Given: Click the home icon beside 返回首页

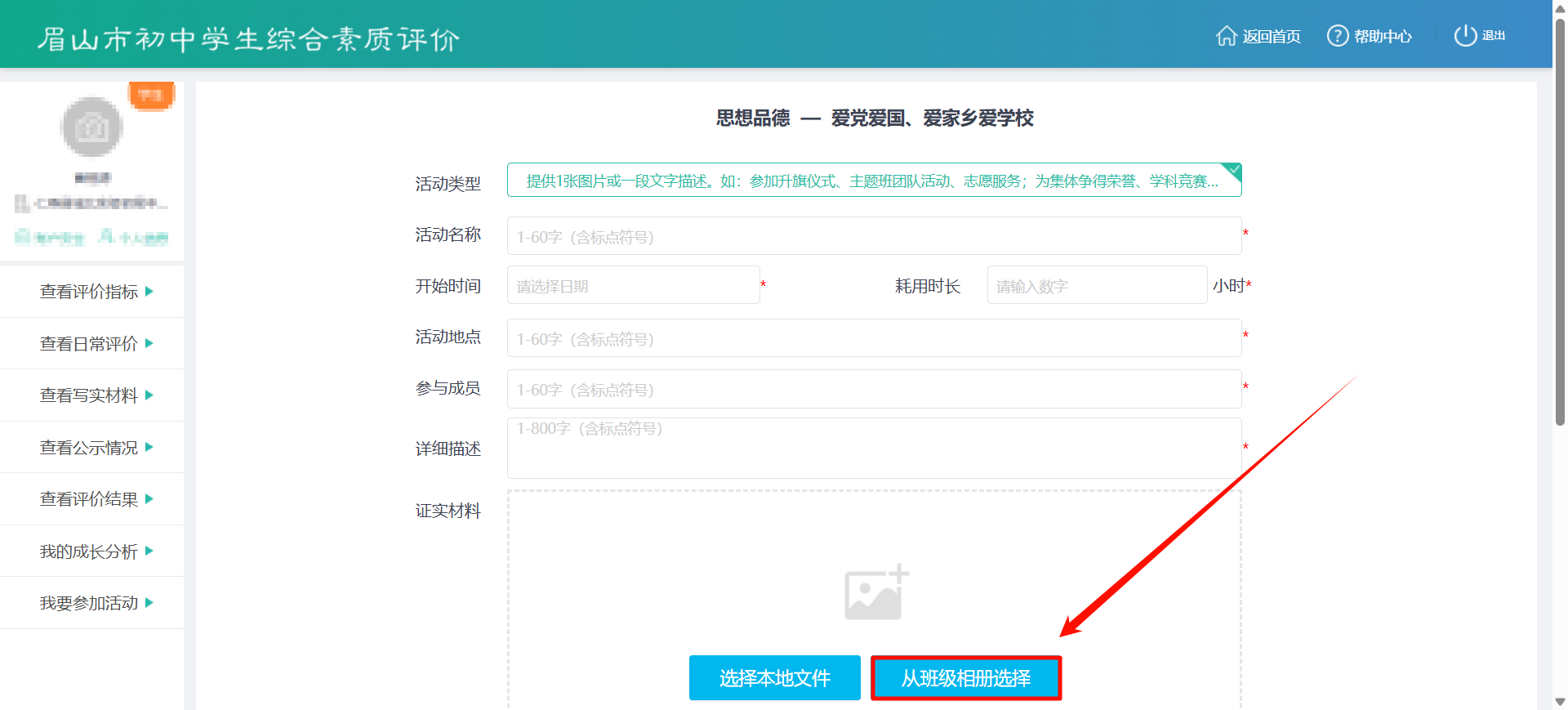Looking at the screenshot, I should click(1226, 36).
